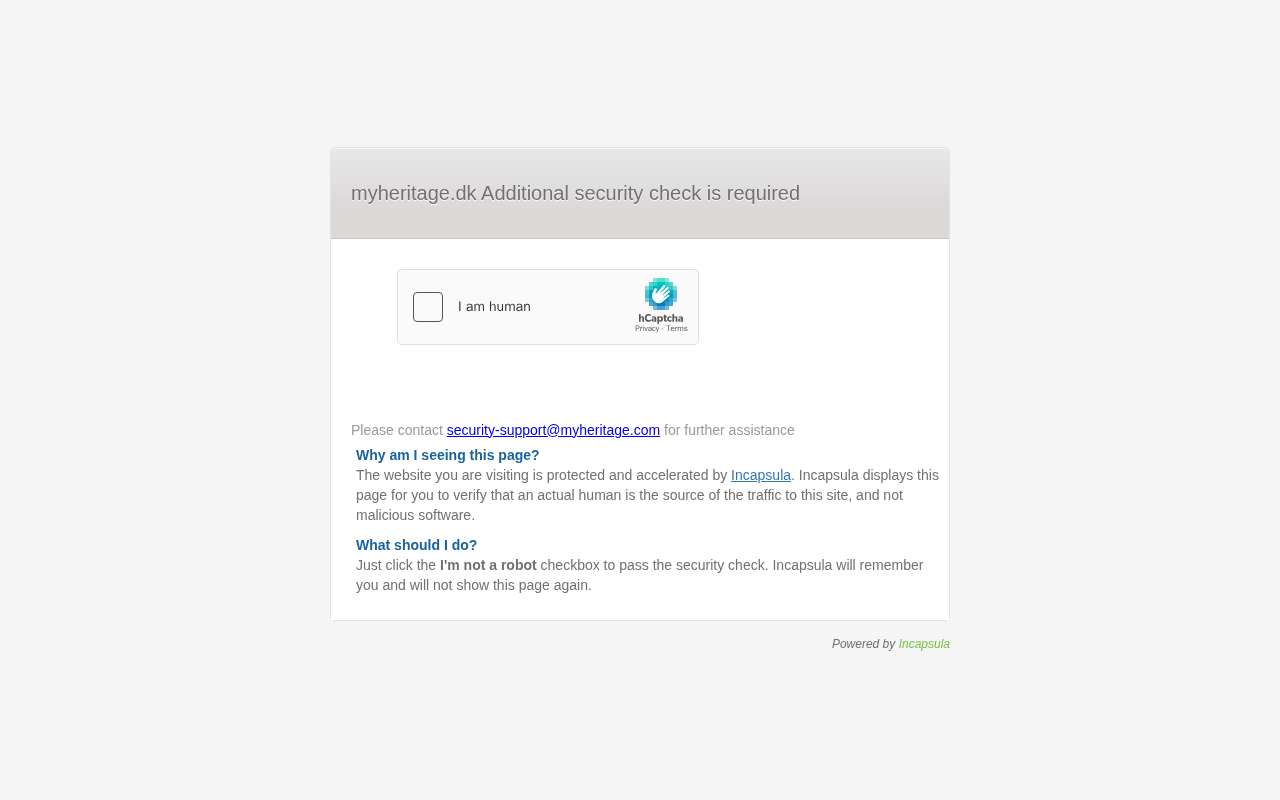Click the 'I am human' label text
1280x800 pixels.
click(x=494, y=307)
